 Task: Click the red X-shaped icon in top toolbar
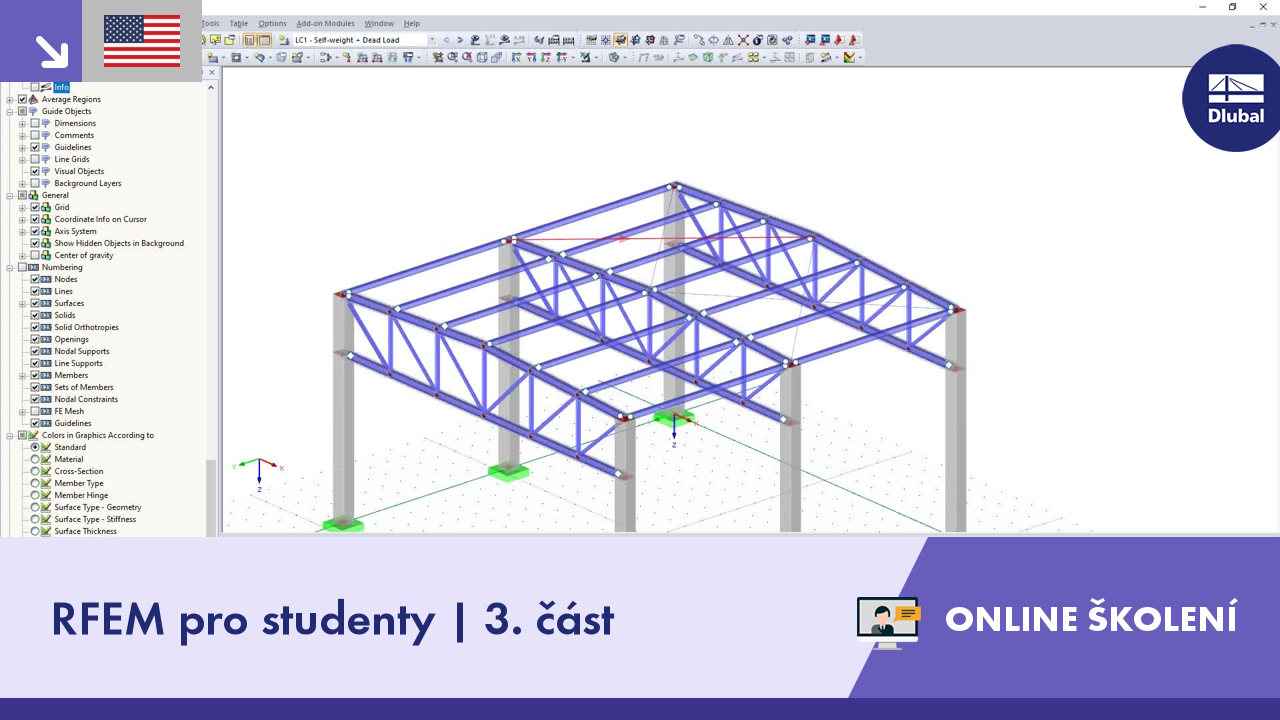point(743,40)
